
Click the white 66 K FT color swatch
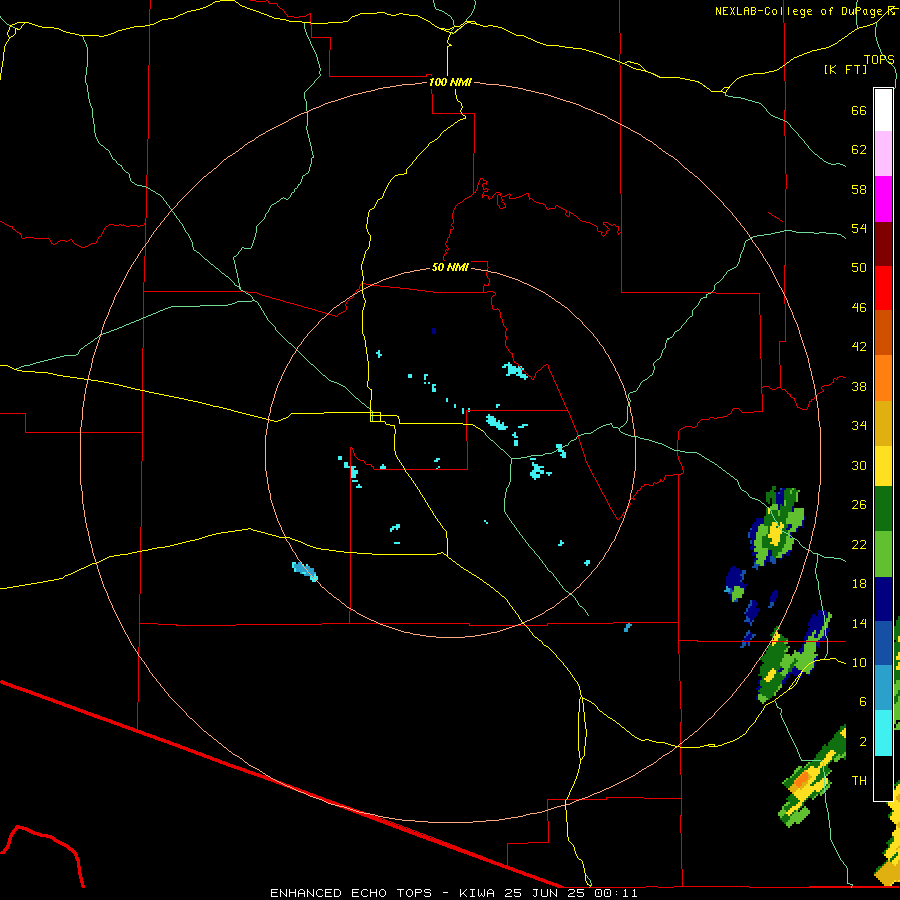883,110
